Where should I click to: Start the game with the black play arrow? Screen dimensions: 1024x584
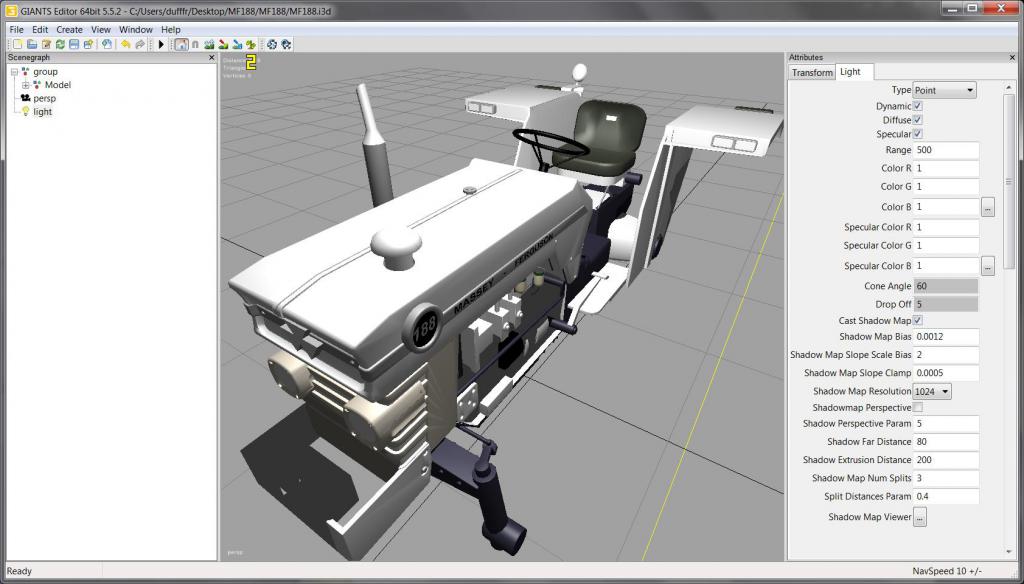pyautogui.click(x=161, y=44)
